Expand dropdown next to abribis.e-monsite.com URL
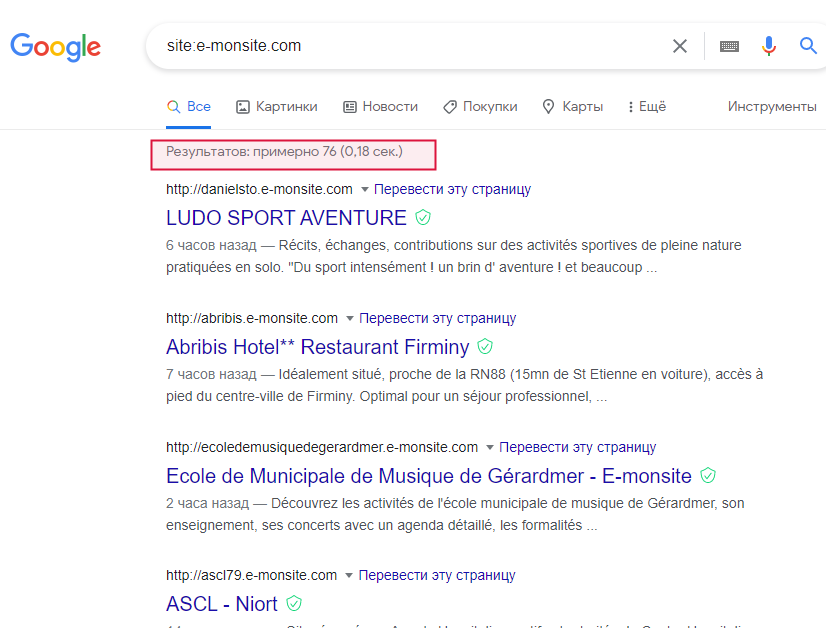Image resolution: width=826 pixels, height=628 pixels. click(x=349, y=319)
